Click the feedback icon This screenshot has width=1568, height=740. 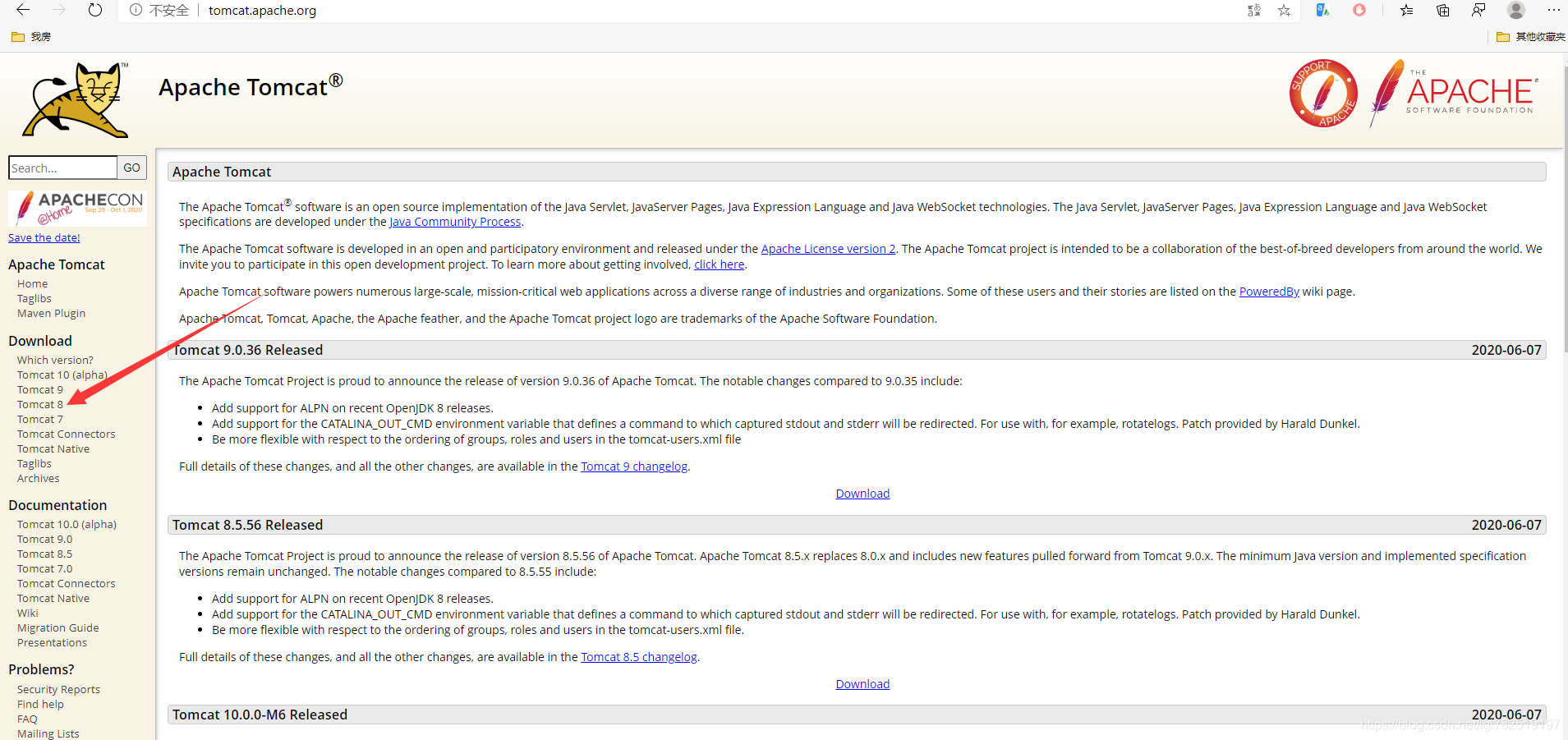1478,10
